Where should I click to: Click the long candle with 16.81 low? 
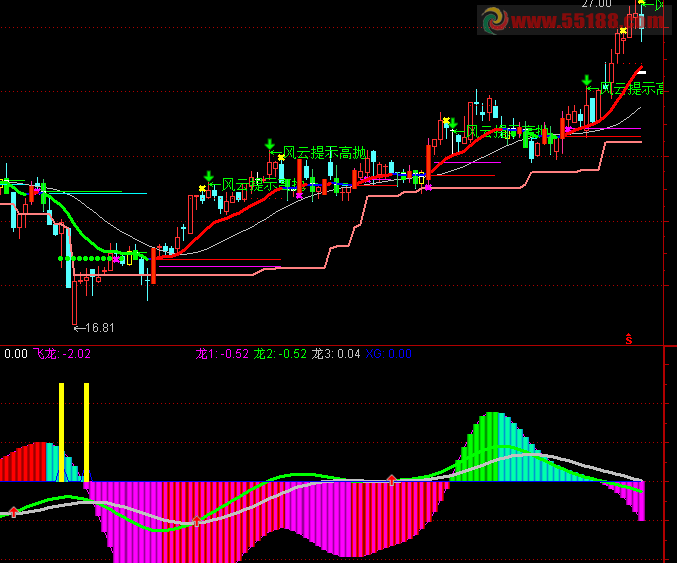[74, 302]
